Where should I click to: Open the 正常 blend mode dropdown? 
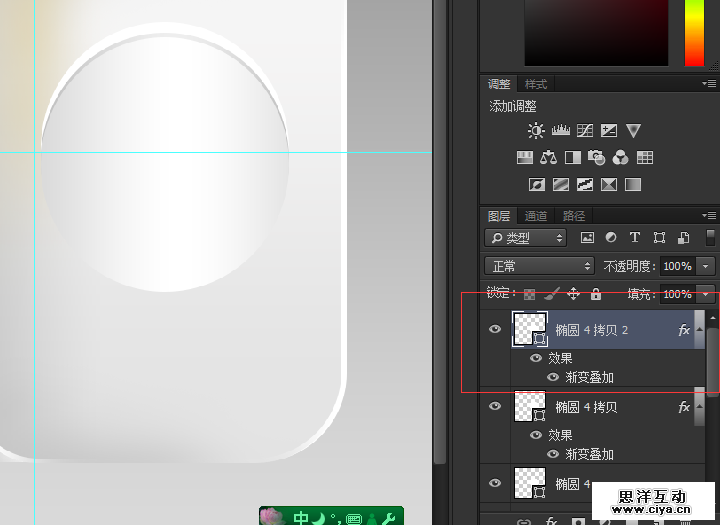click(x=540, y=266)
